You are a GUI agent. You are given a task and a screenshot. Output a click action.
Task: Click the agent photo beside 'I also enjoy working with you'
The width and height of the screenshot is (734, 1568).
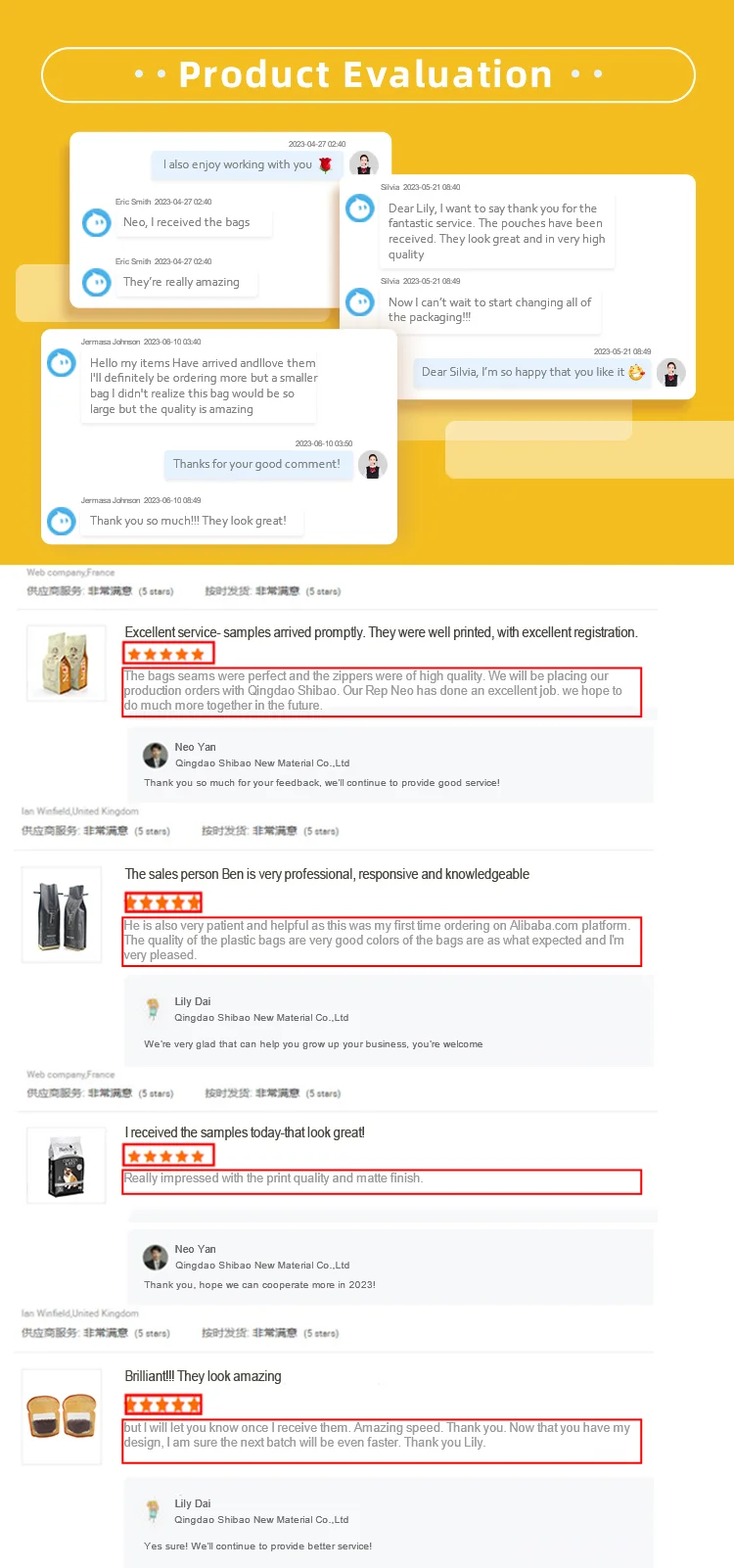point(364,165)
